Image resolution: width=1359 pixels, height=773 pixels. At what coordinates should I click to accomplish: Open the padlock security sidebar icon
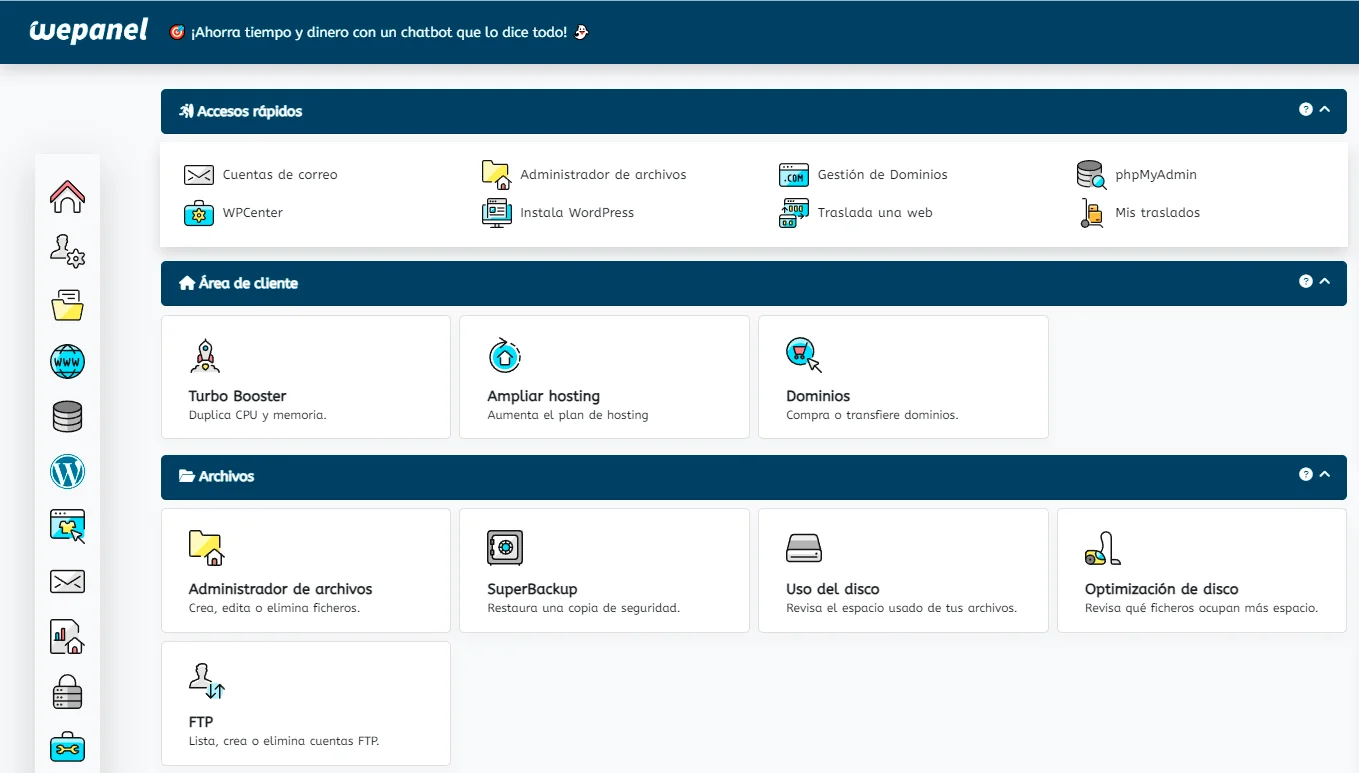(67, 692)
